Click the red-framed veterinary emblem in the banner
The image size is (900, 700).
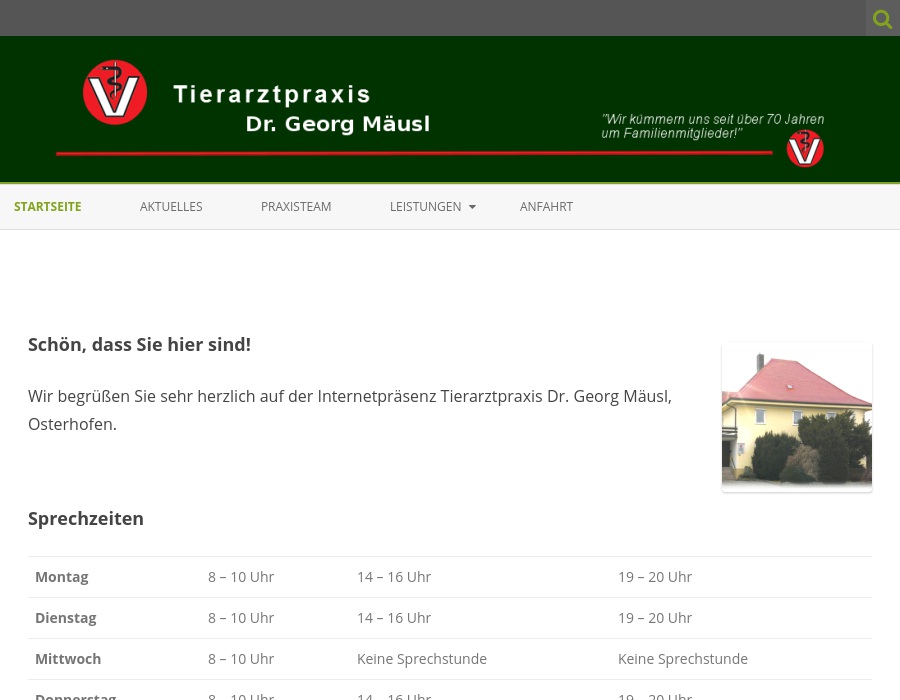805,148
